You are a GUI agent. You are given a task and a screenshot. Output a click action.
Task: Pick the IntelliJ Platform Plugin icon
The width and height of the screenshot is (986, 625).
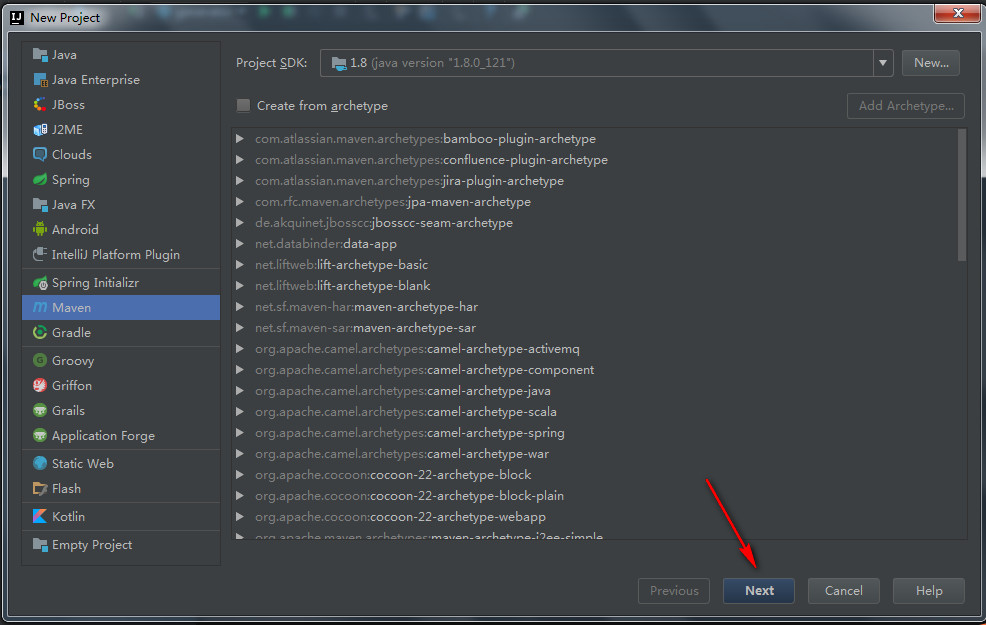click(x=40, y=254)
